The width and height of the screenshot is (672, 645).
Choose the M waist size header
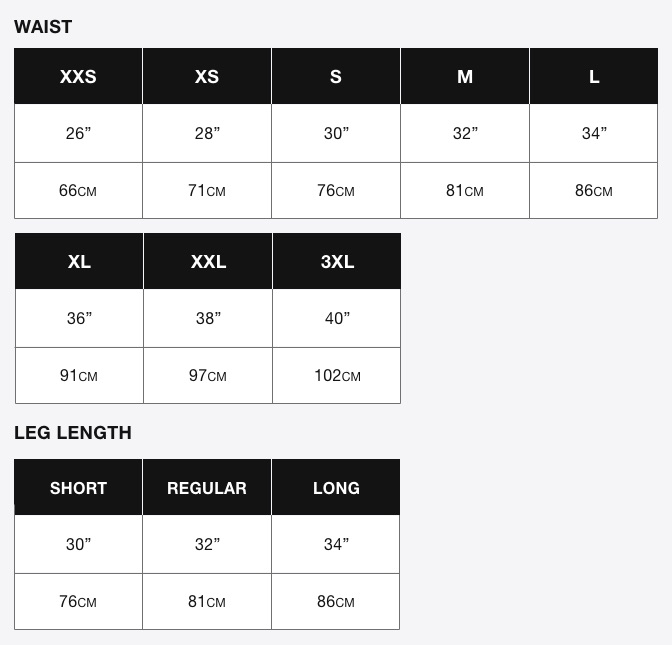(465, 76)
